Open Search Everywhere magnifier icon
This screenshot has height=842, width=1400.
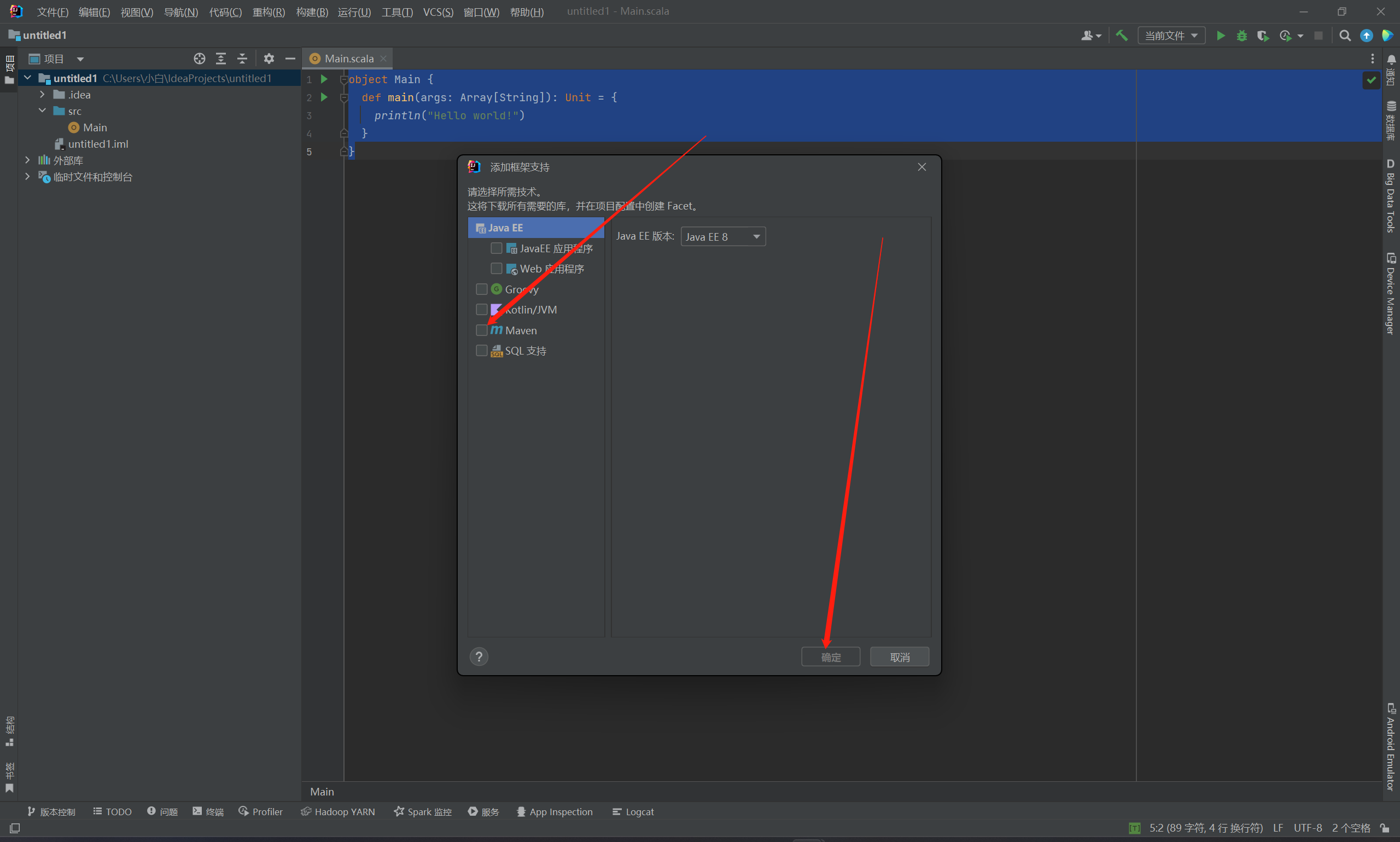[1344, 36]
